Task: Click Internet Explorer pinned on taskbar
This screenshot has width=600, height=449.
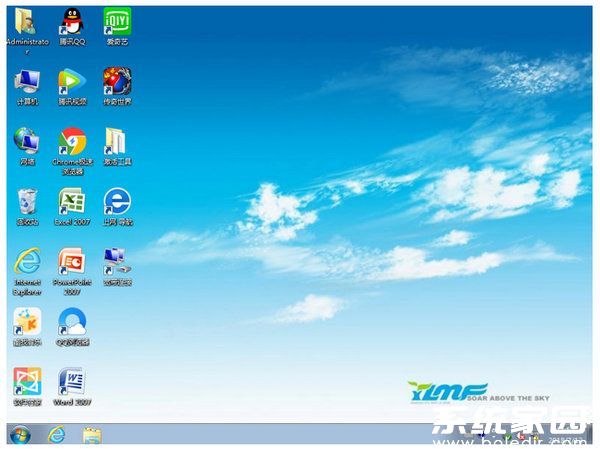Action: (x=57, y=435)
